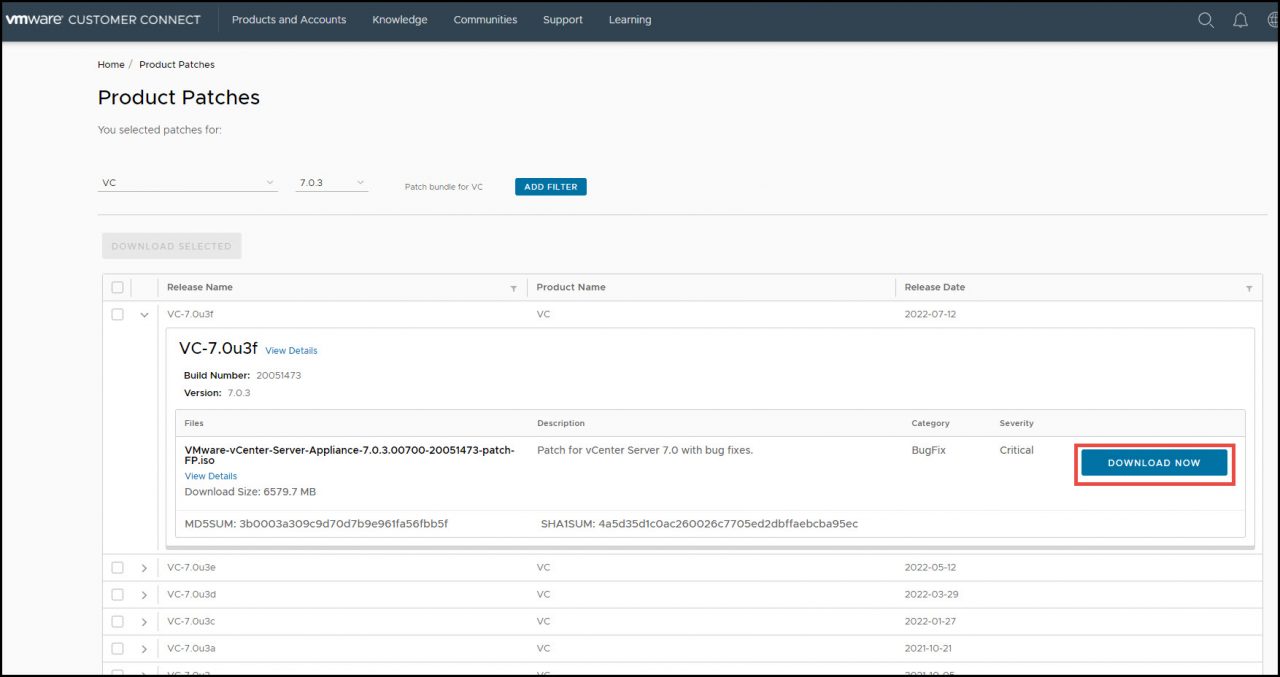Click the ADD FILTER button

pyautogui.click(x=550, y=186)
